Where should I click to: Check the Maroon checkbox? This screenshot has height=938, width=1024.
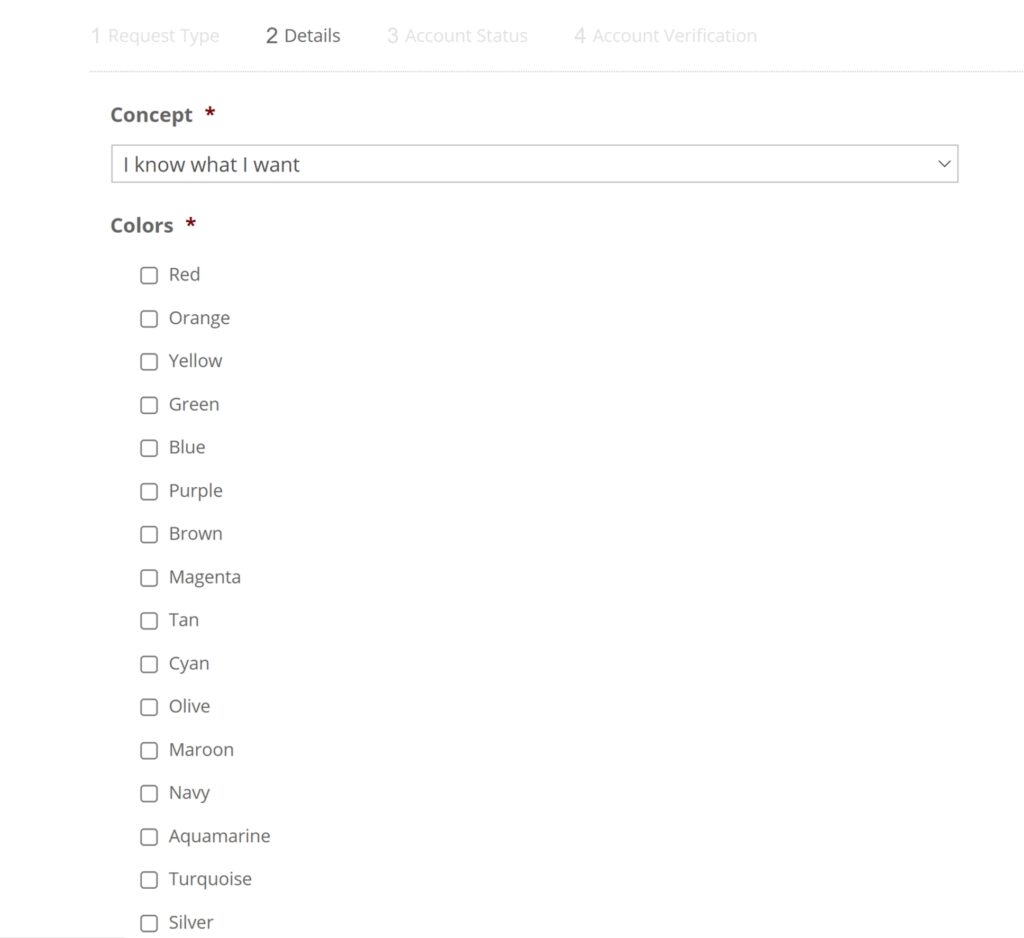tap(149, 750)
